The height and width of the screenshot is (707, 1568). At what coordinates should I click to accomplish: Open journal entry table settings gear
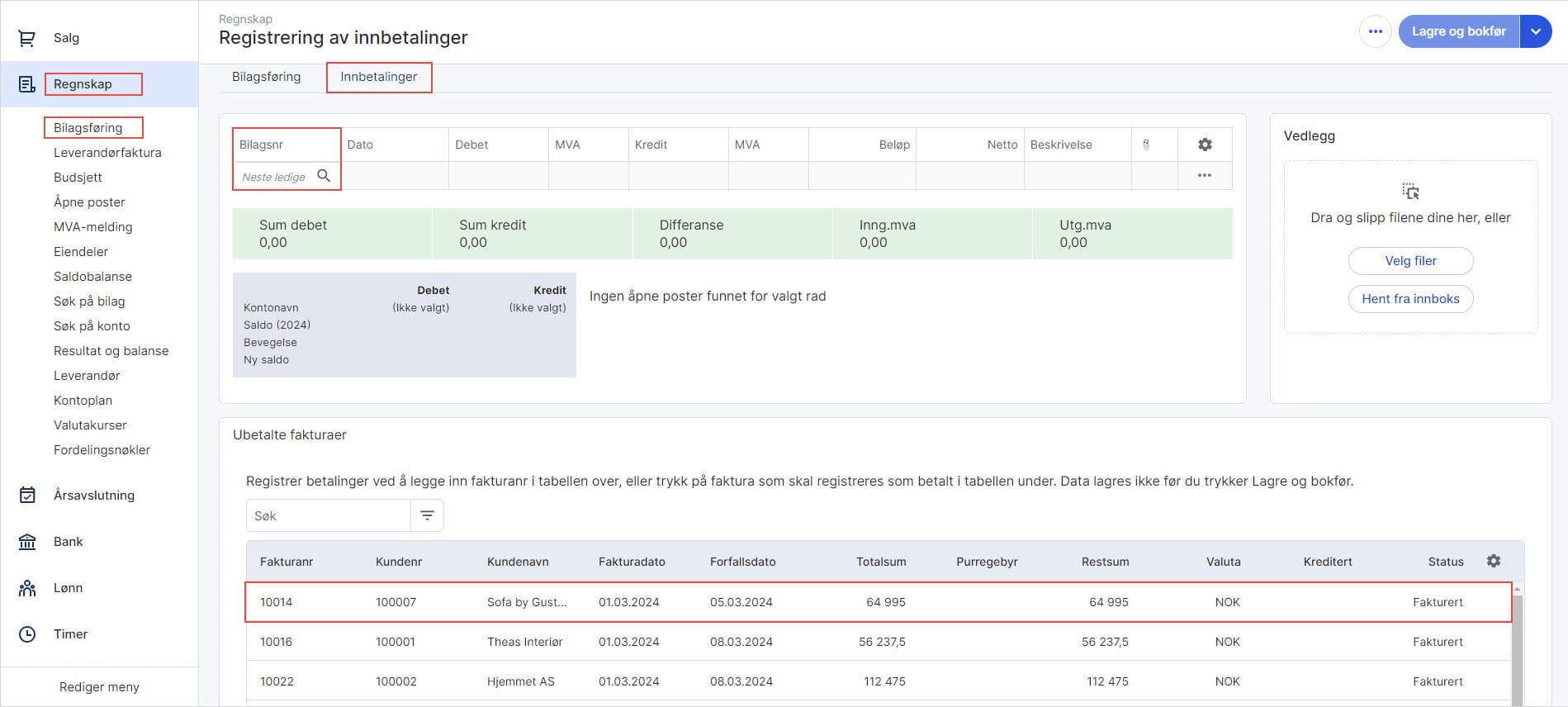(1205, 145)
